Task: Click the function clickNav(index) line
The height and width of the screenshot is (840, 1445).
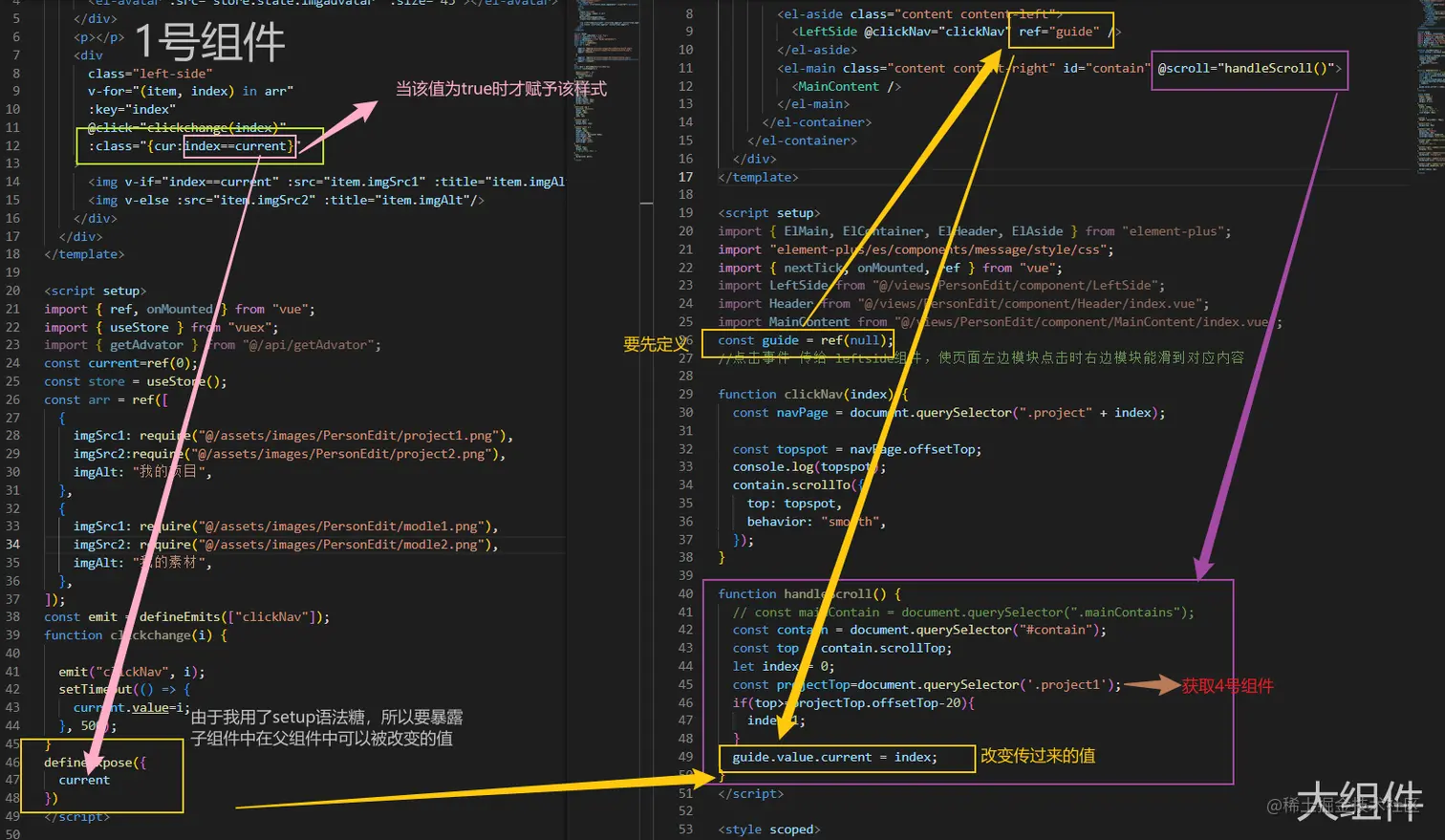Action: [813, 395]
